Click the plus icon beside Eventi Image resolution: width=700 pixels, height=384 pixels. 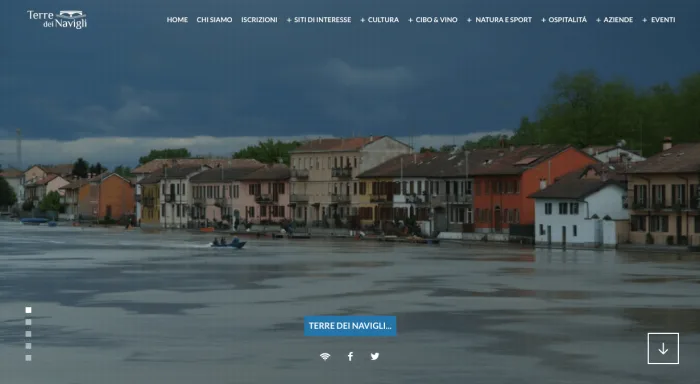tap(644, 20)
